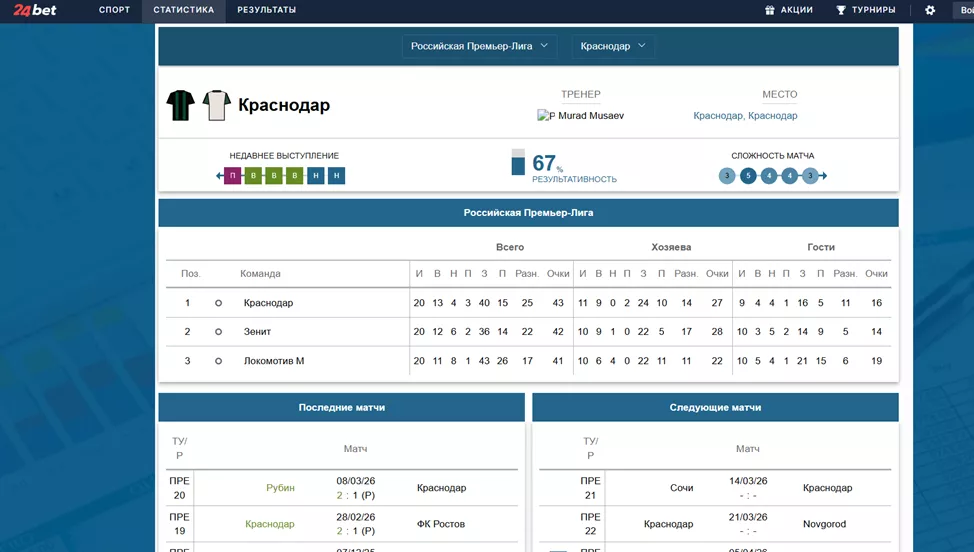Click the dark circle numbered 5 in match difficulty

748,176
